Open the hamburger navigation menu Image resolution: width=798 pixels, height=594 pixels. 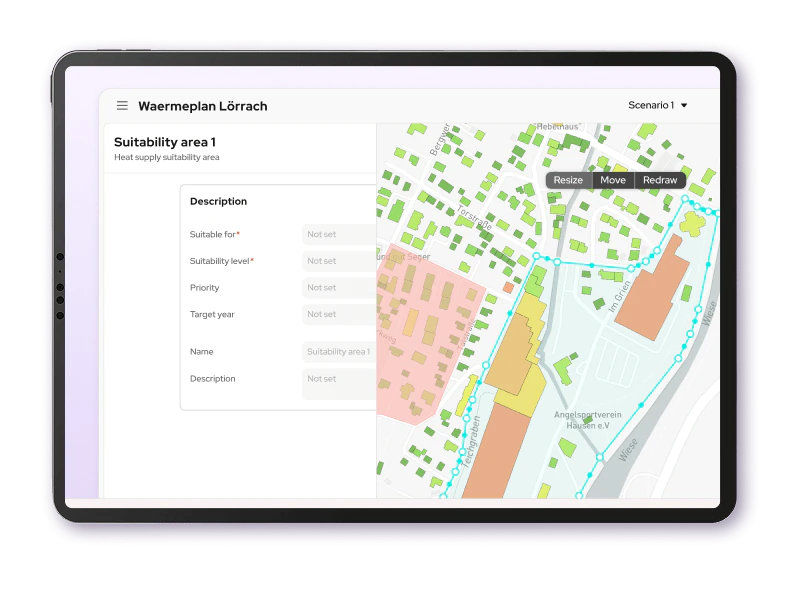coord(122,106)
